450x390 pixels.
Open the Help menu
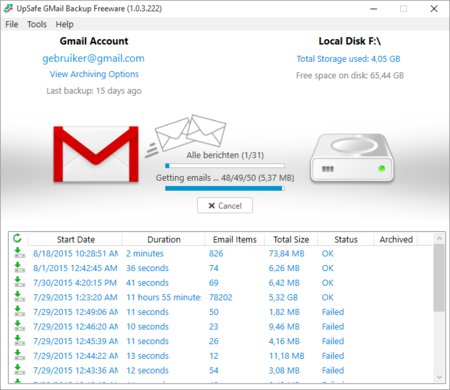pyautogui.click(x=64, y=24)
